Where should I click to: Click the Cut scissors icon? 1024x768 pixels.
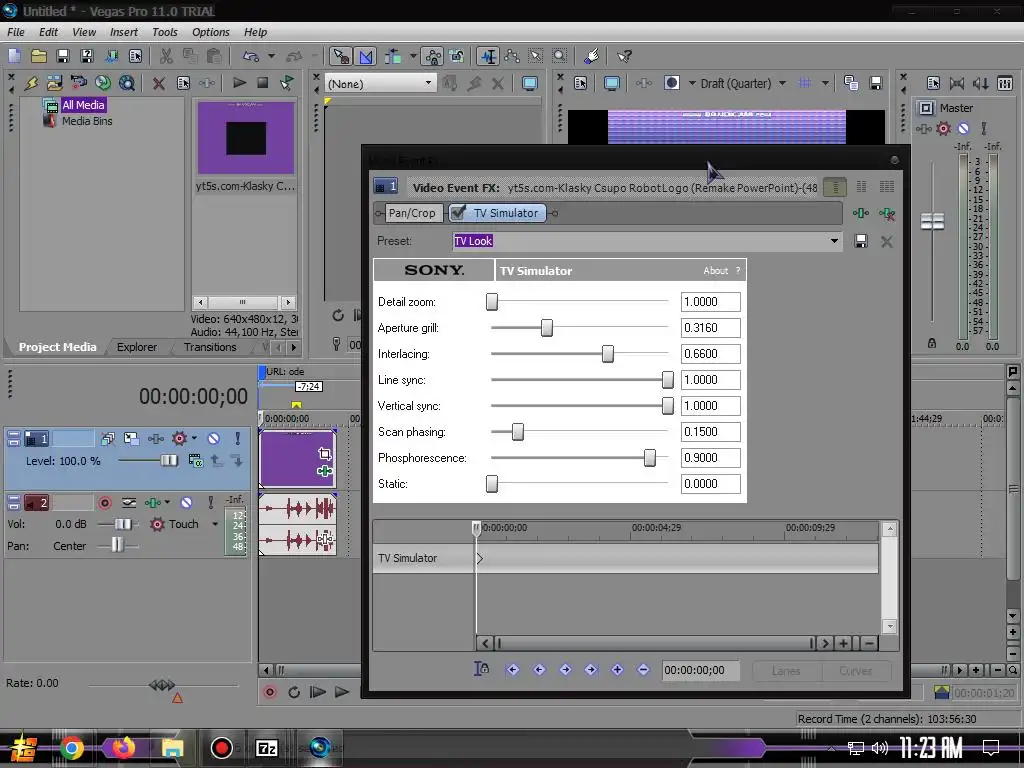(x=167, y=56)
